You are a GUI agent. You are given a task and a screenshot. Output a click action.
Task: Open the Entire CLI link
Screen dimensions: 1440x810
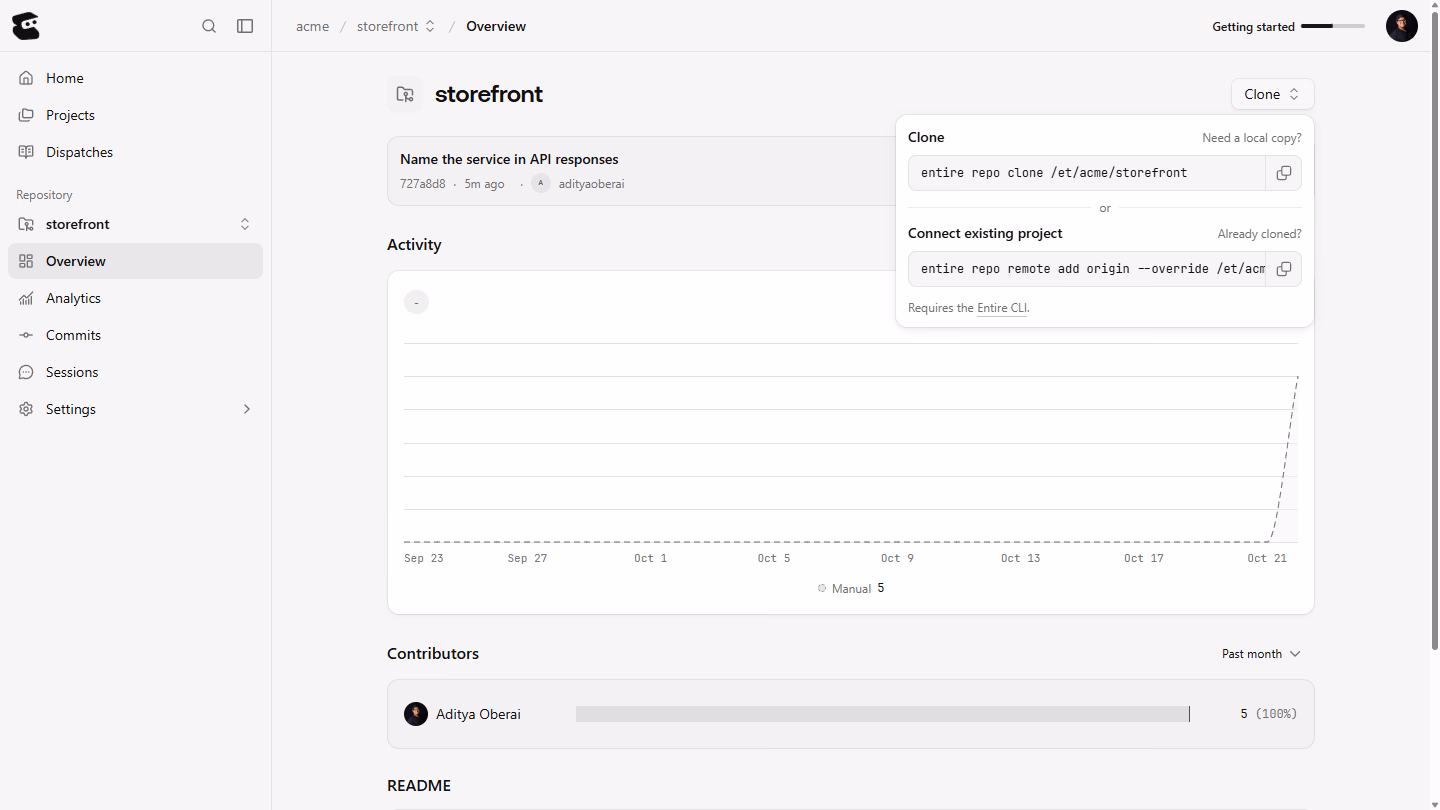pos(1002,308)
